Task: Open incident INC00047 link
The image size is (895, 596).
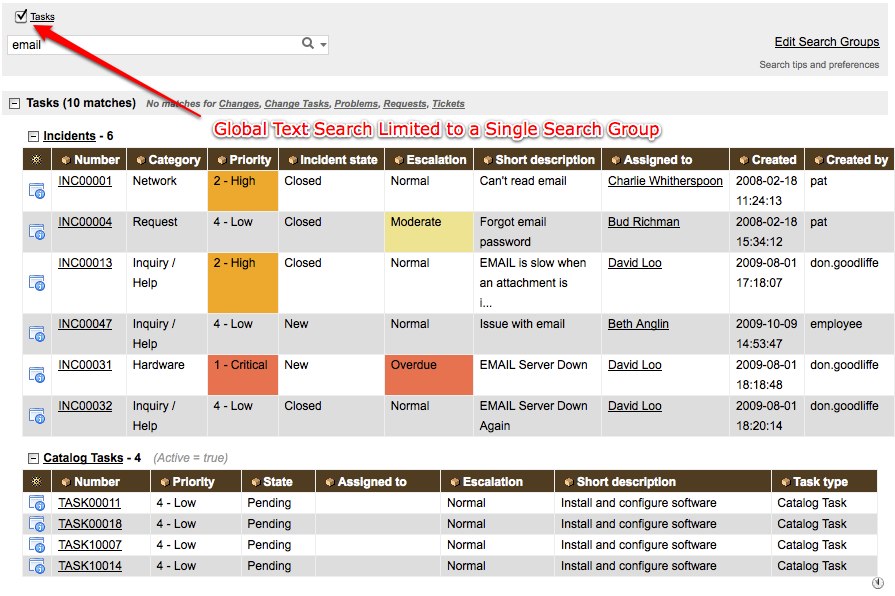Action: pos(85,324)
